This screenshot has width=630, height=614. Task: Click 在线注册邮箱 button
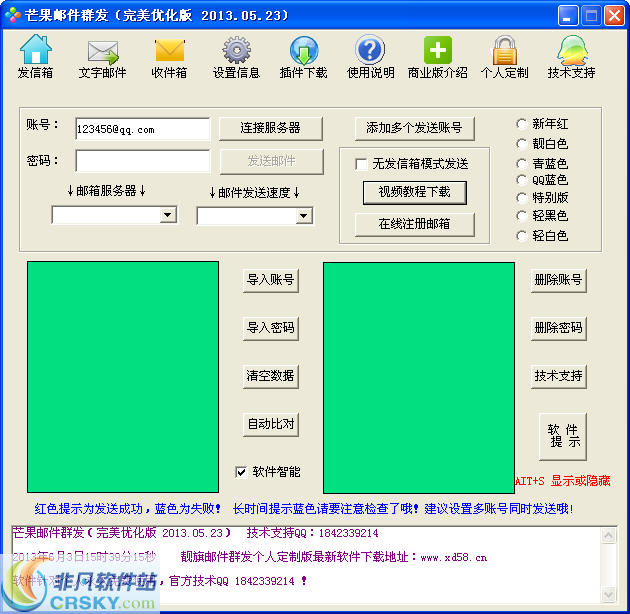(x=415, y=224)
